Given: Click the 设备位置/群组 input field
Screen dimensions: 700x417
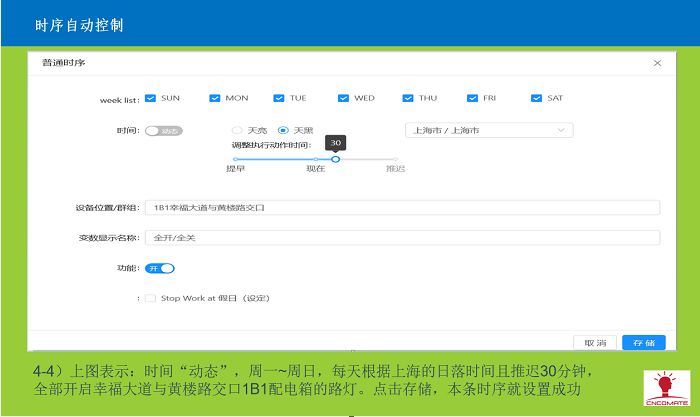Looking at the screenshot, I should tap(401, 208).
